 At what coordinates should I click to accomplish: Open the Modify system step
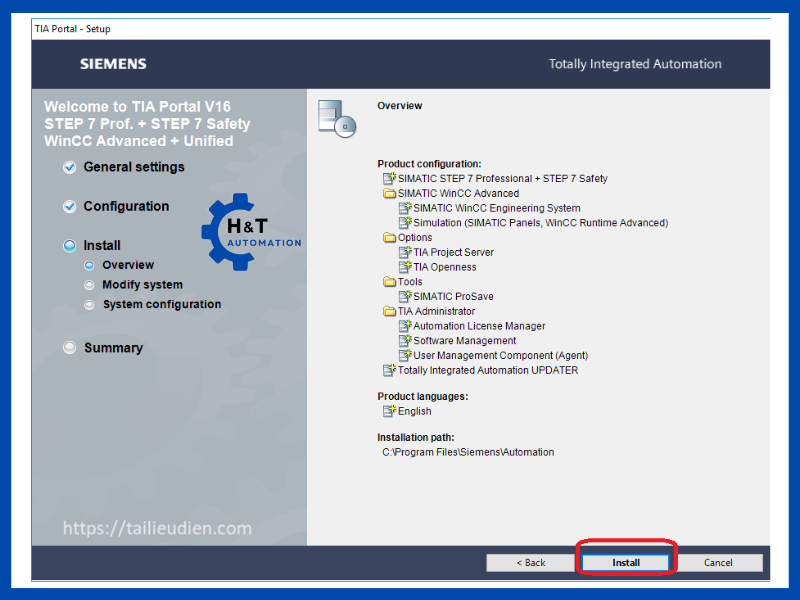tap(142, 285)
